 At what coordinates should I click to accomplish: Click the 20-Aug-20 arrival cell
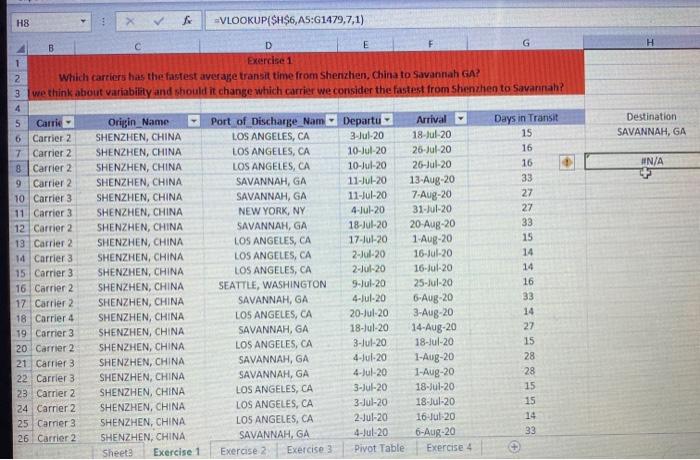pyautogui.click(x=432, y=224)
